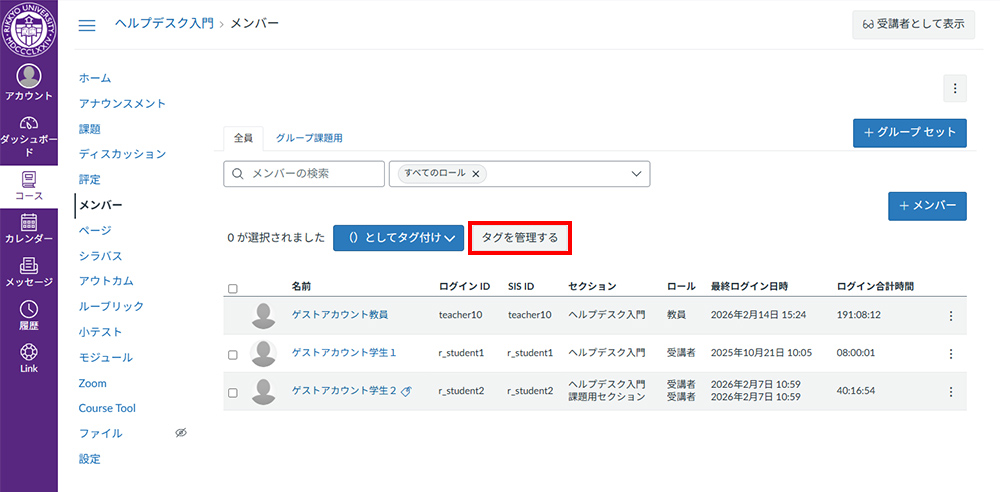Tick the select-all checkbox in table header
Image resolution: width=1000 pixels, height=492 pixels.
(x=233, y=289)
